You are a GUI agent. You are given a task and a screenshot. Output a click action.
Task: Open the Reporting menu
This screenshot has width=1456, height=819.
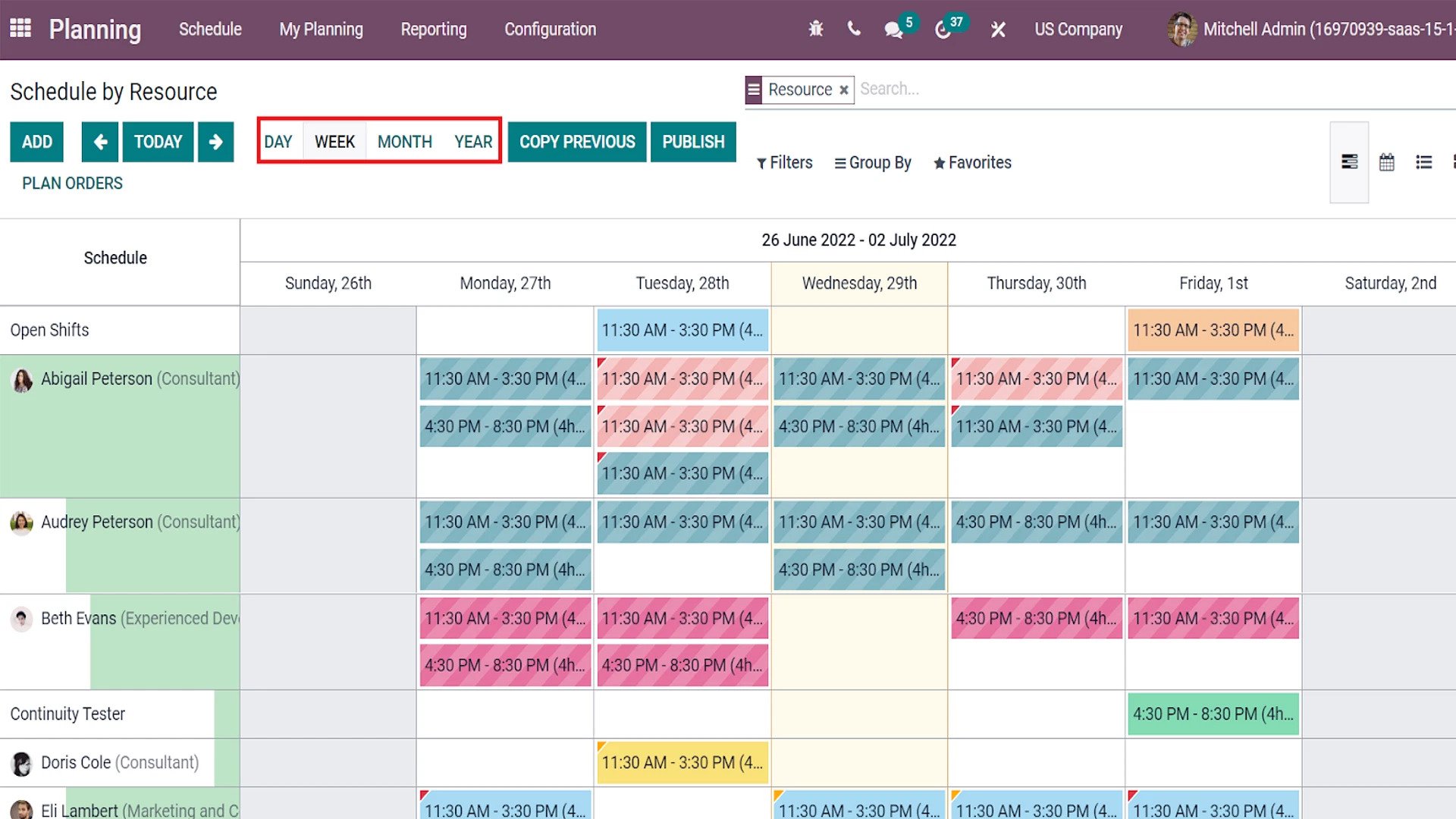434,30
